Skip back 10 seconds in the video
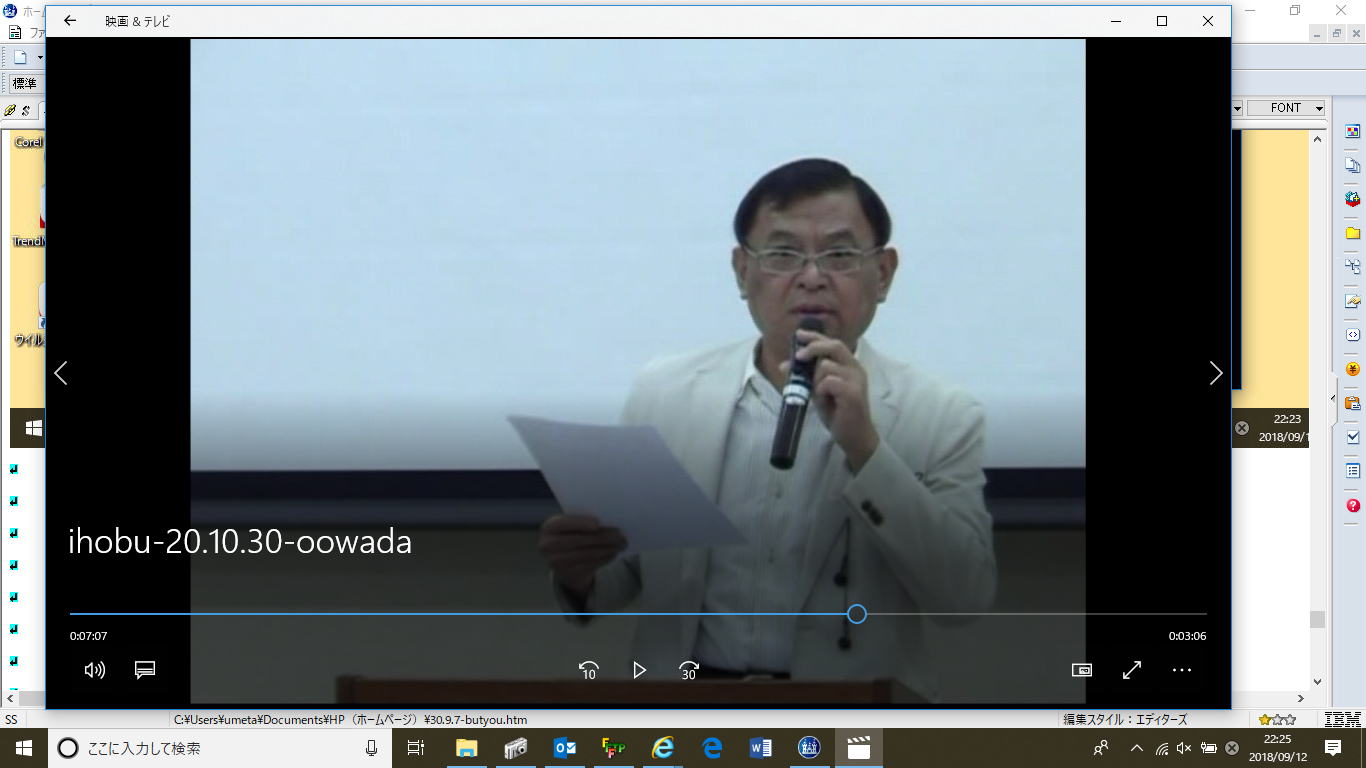Image resolution: width=1366 pixels, height=768 pixels. [x=588, y=670]
